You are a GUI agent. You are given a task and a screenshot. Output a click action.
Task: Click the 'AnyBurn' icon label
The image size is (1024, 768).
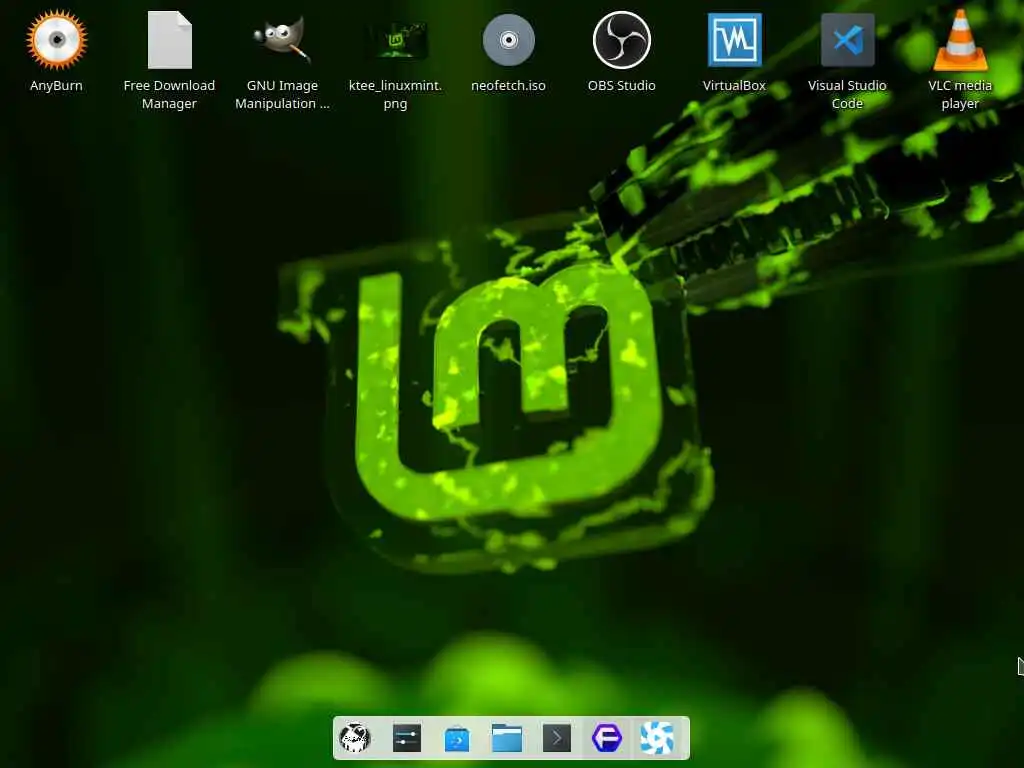pos(56,86)
